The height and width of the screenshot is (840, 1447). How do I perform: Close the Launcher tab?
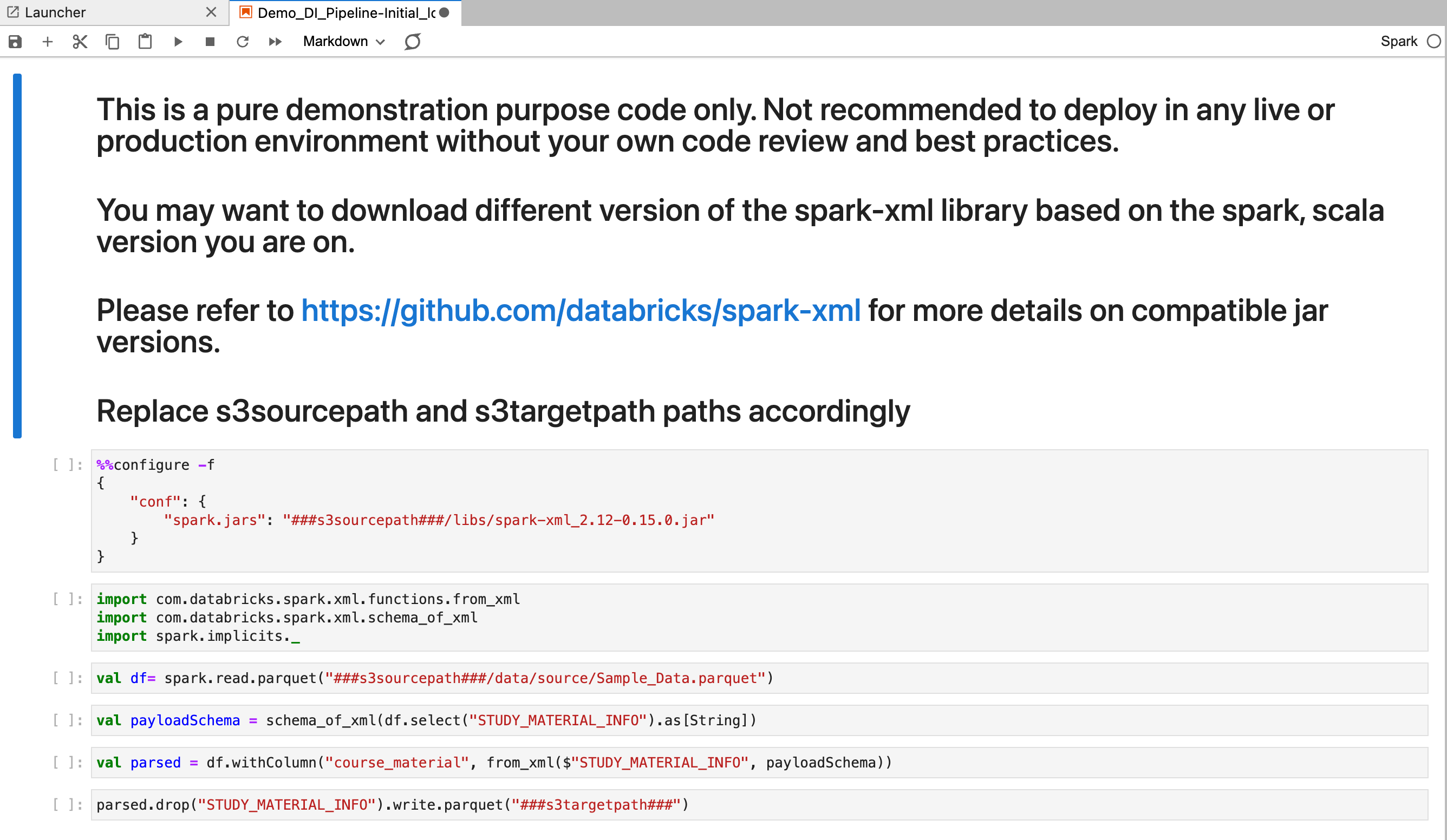pyautogui.click(x=211, y=12)
